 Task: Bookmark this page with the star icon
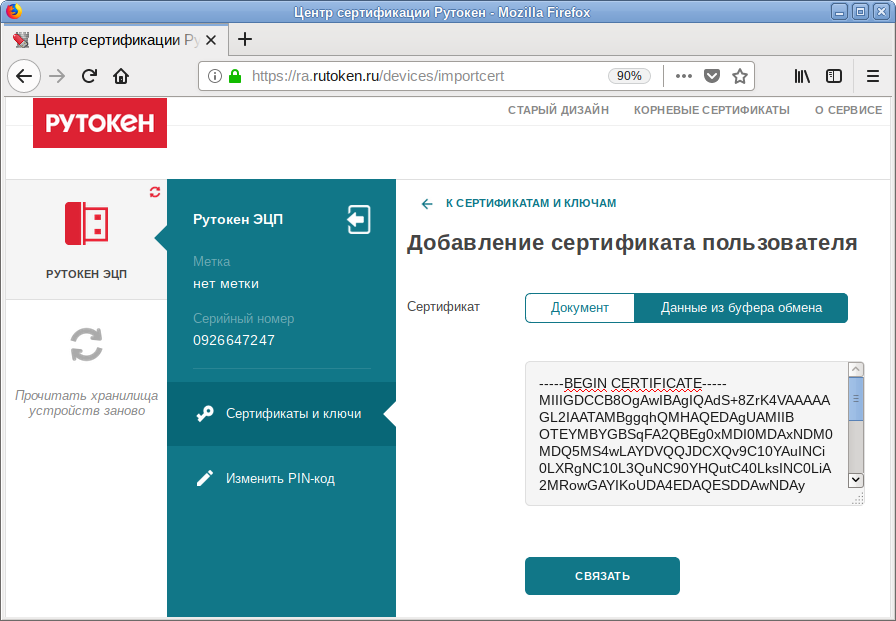click(740, 76)
